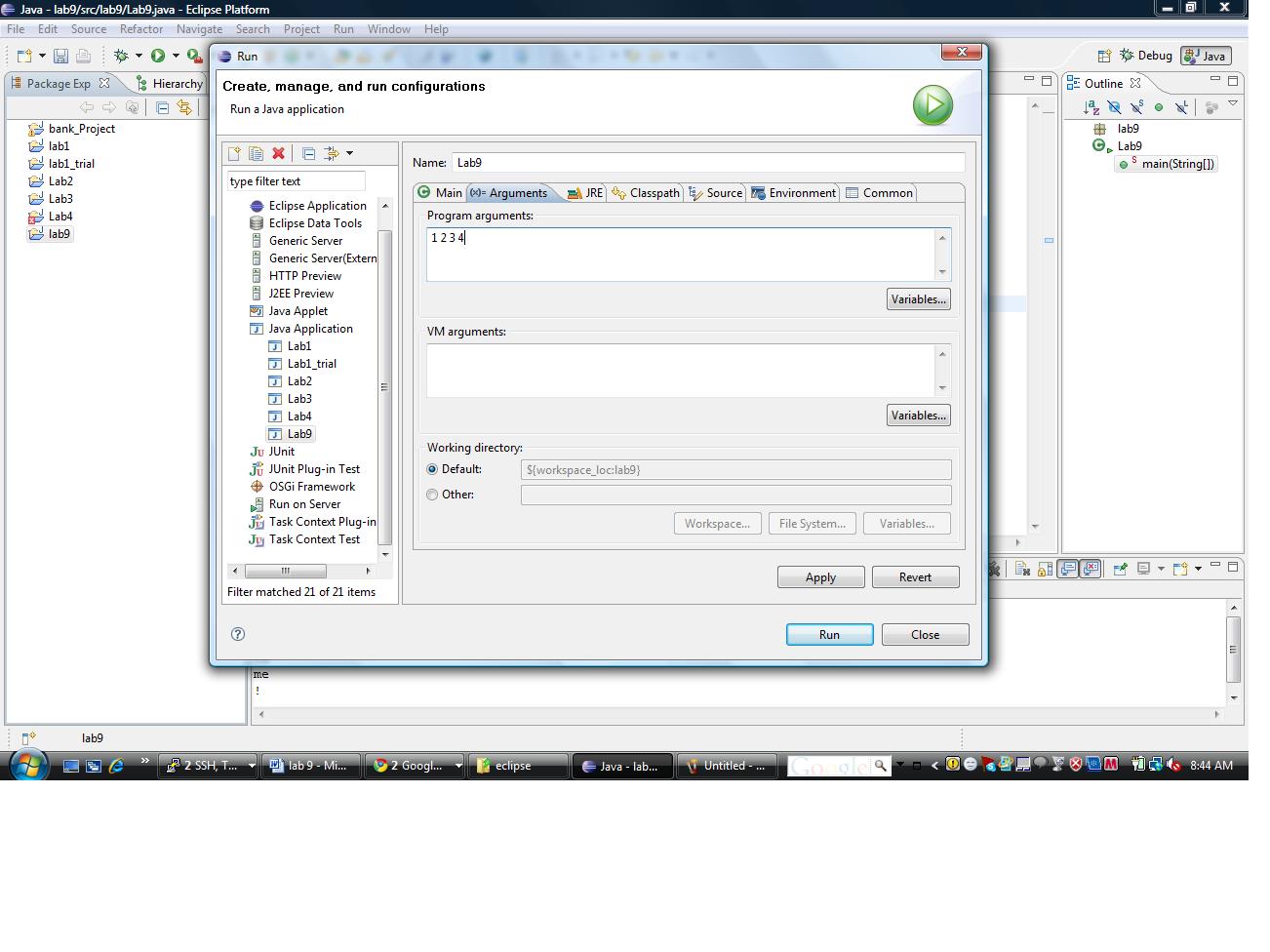Viewport: 1270px width, 952px height.
Task: Collapse all configurations in the tree
Action: tap(308, 154)
